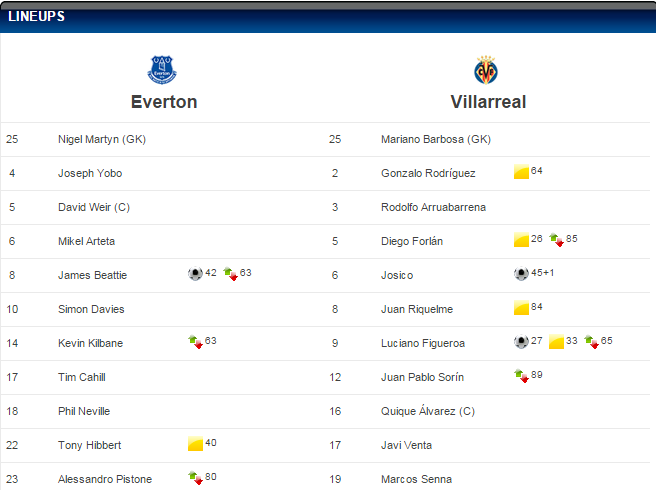Select player Mikel Arteta

tap(87, 241)
